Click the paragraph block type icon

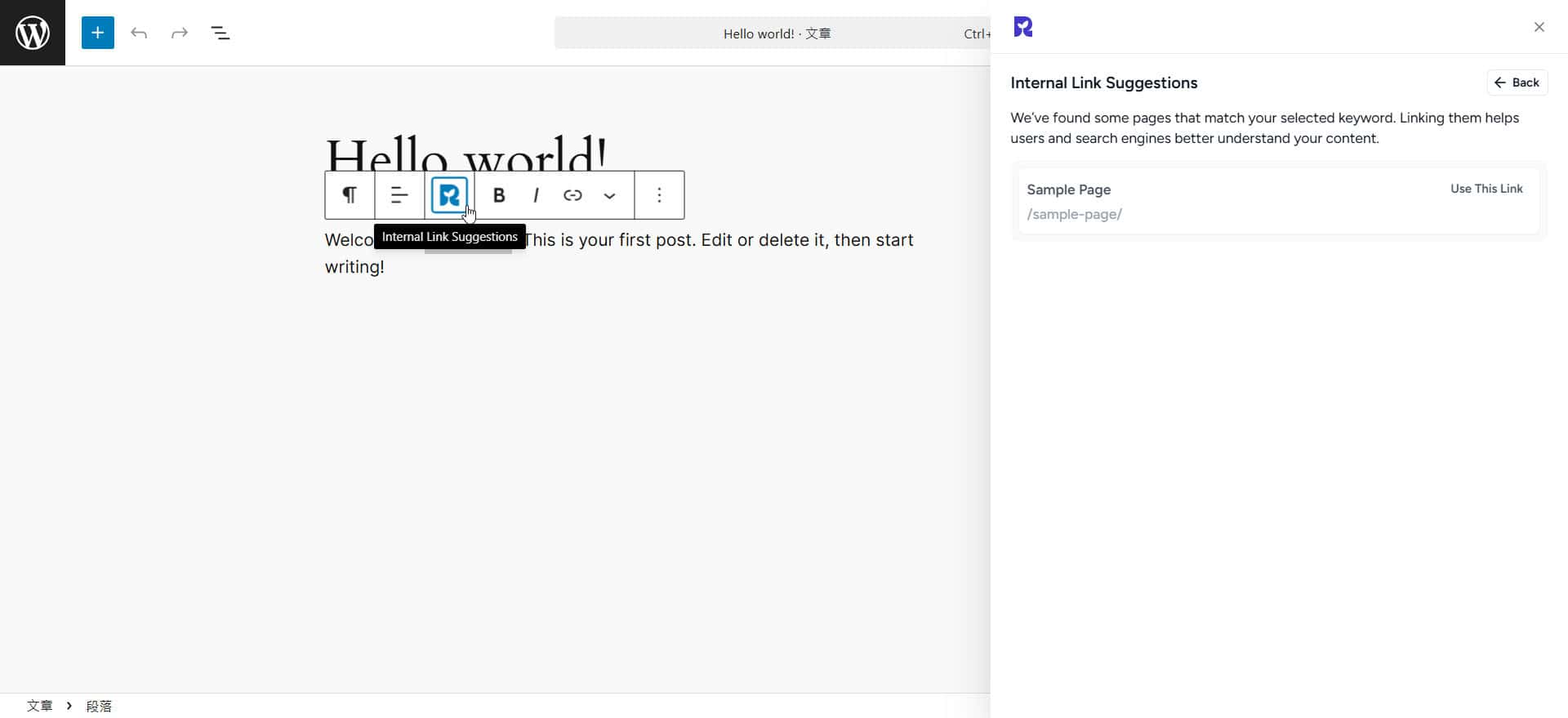click(x=350, y=195)
